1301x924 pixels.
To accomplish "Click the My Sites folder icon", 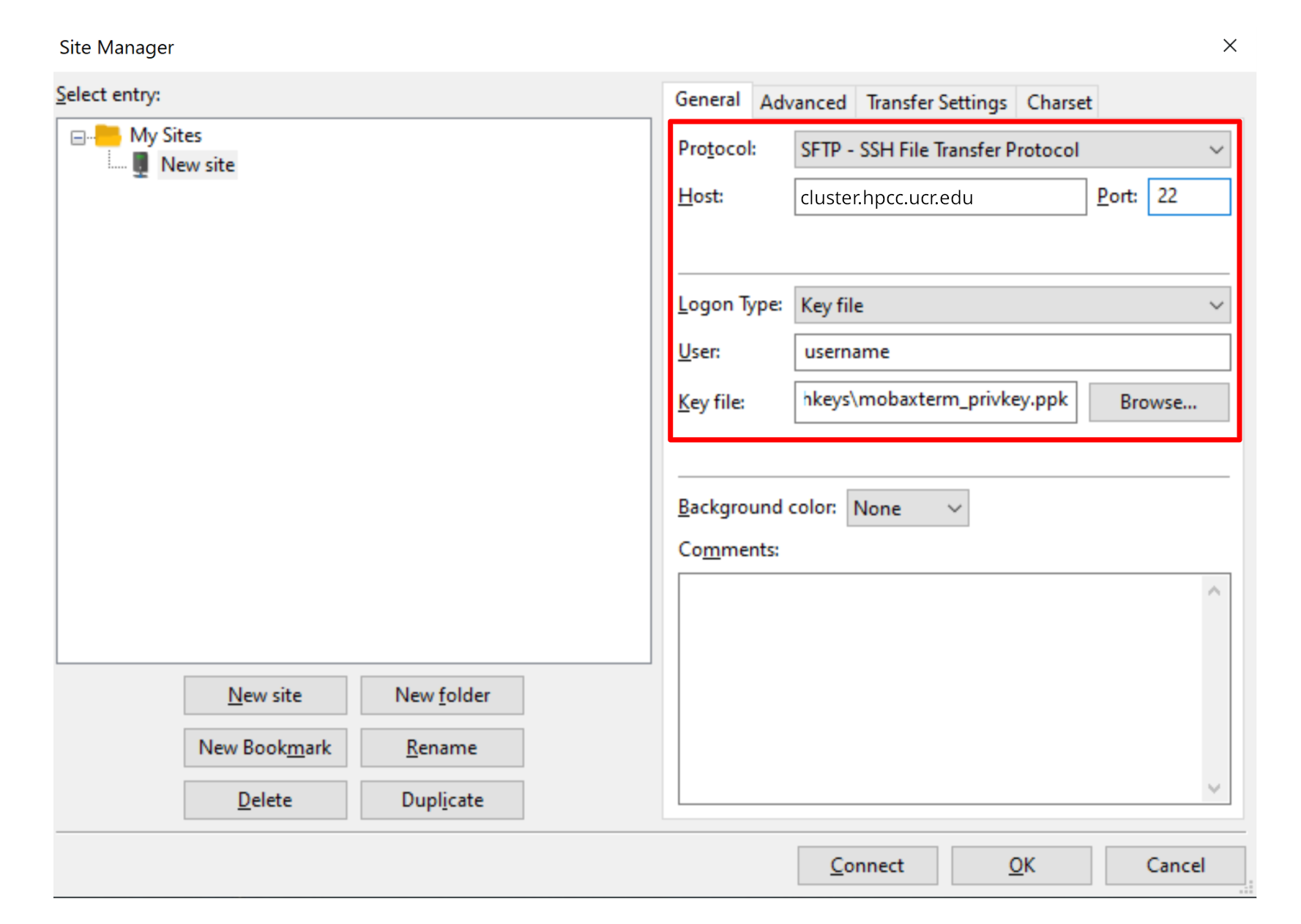I will point(108,135).
